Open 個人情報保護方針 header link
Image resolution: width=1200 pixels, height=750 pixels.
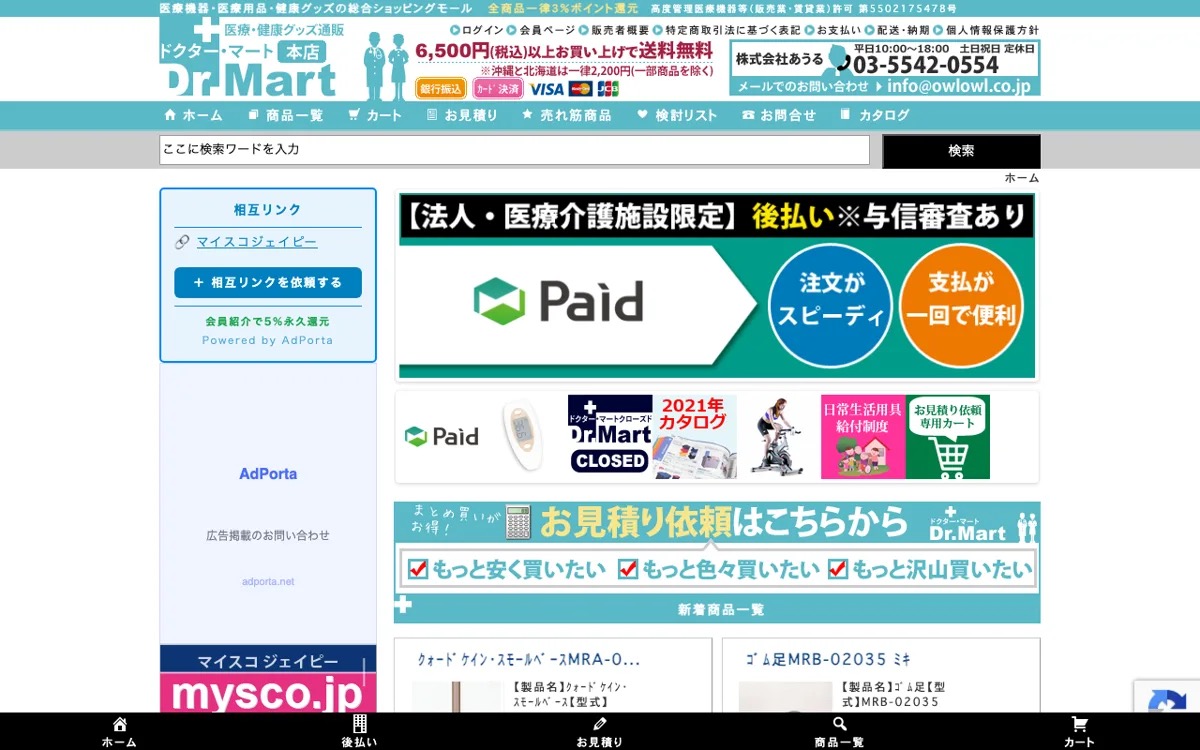click(986, 30)
